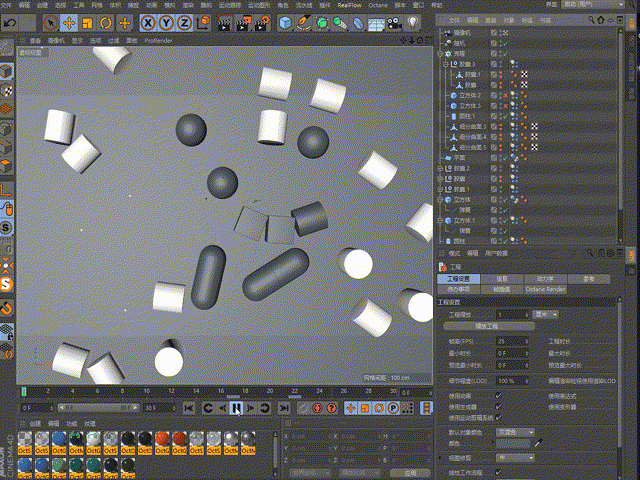The height and width of the screenshot is (480, 640).
Task: Click the Axis L-shaped icon in left sidebar
Action: [6, 189]
